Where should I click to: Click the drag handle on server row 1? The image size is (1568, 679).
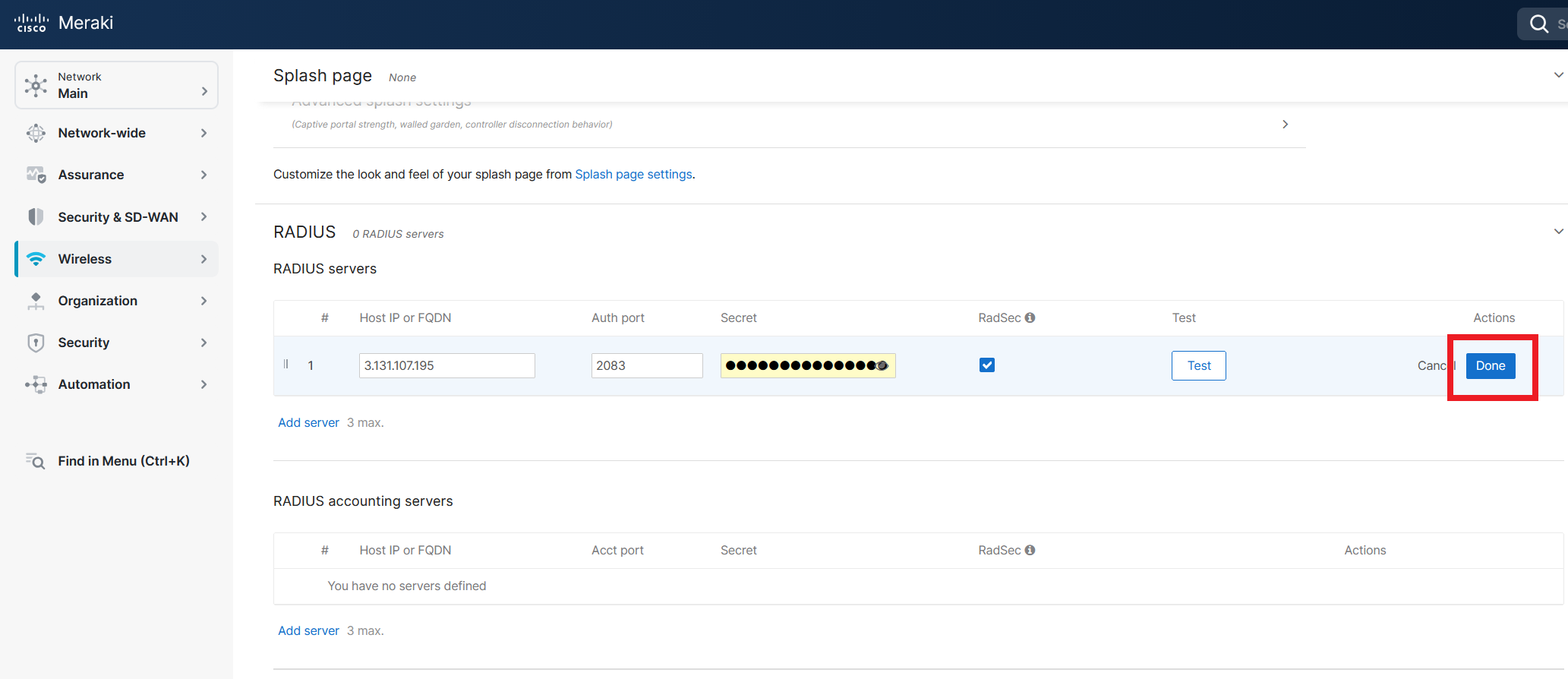pyautogui.click(x=286, y=365)
